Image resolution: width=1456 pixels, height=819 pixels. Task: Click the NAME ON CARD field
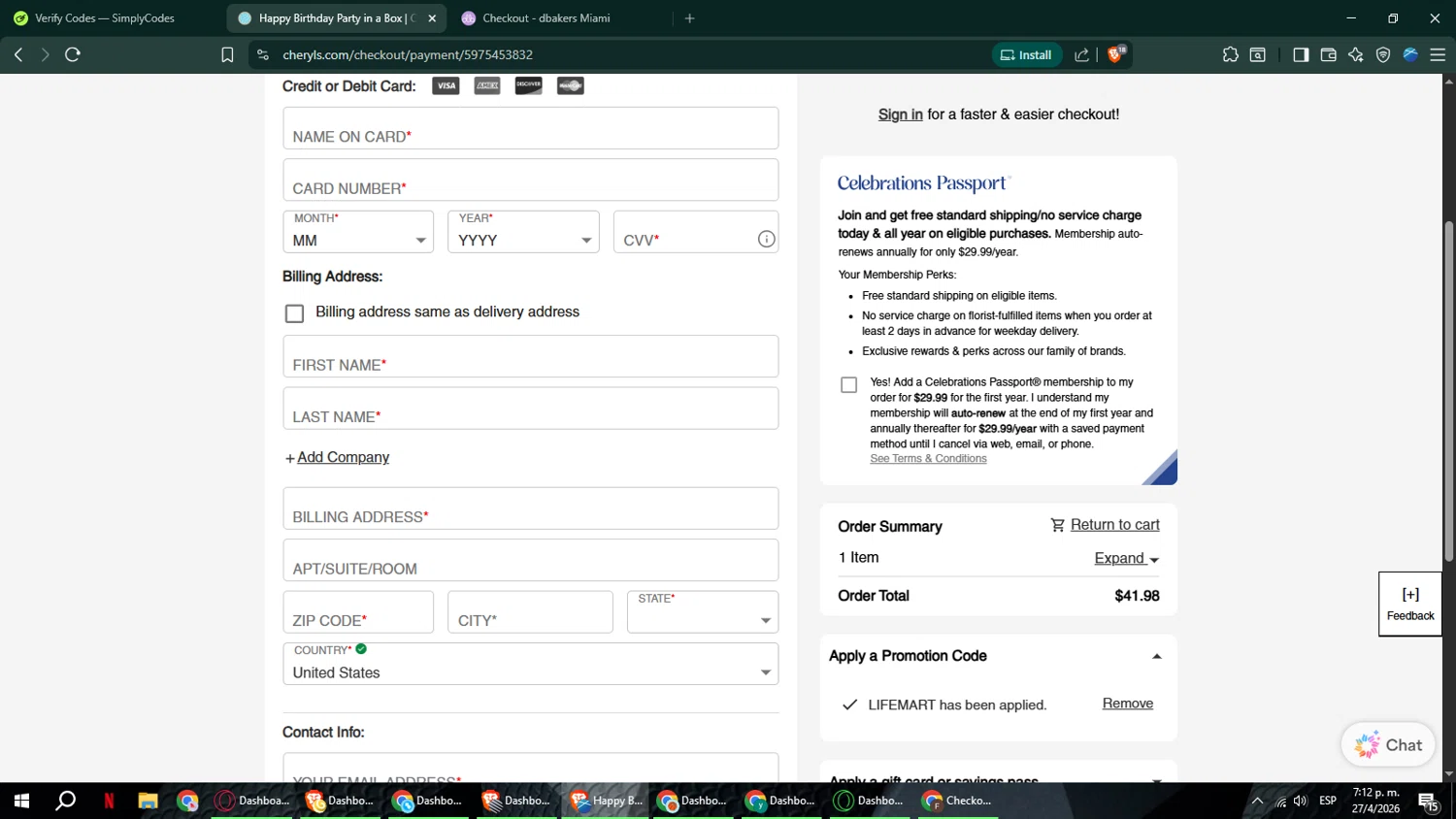point(531,128)
